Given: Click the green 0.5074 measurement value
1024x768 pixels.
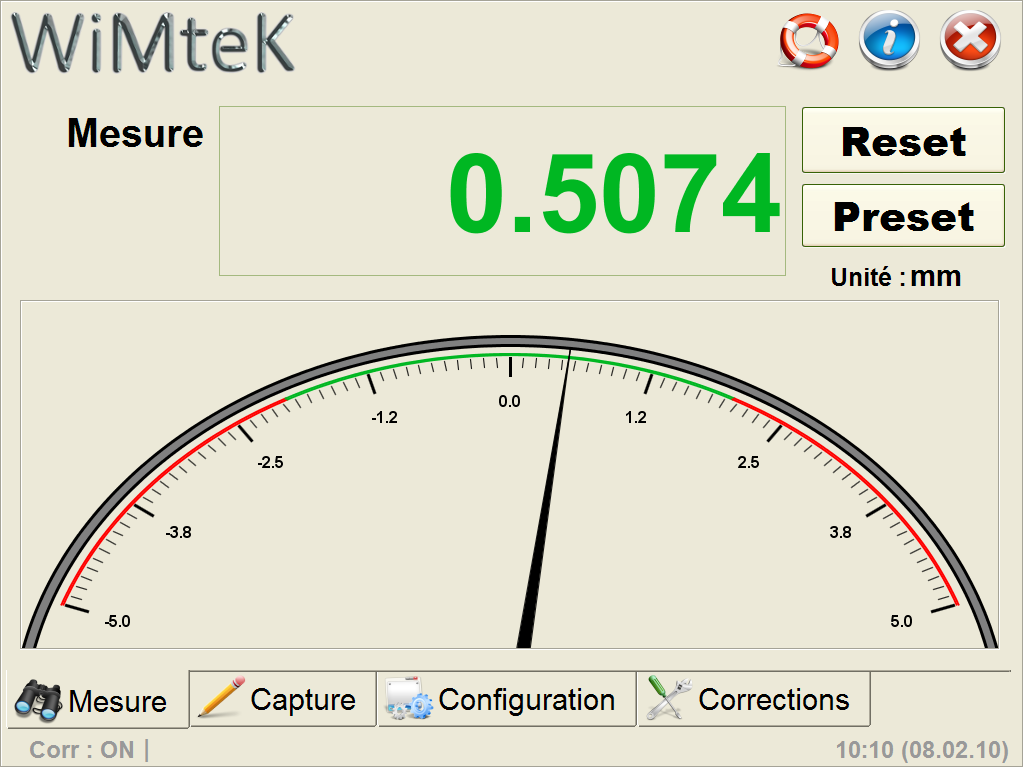Looking at the screenshot, I should (x=615, y=193).
